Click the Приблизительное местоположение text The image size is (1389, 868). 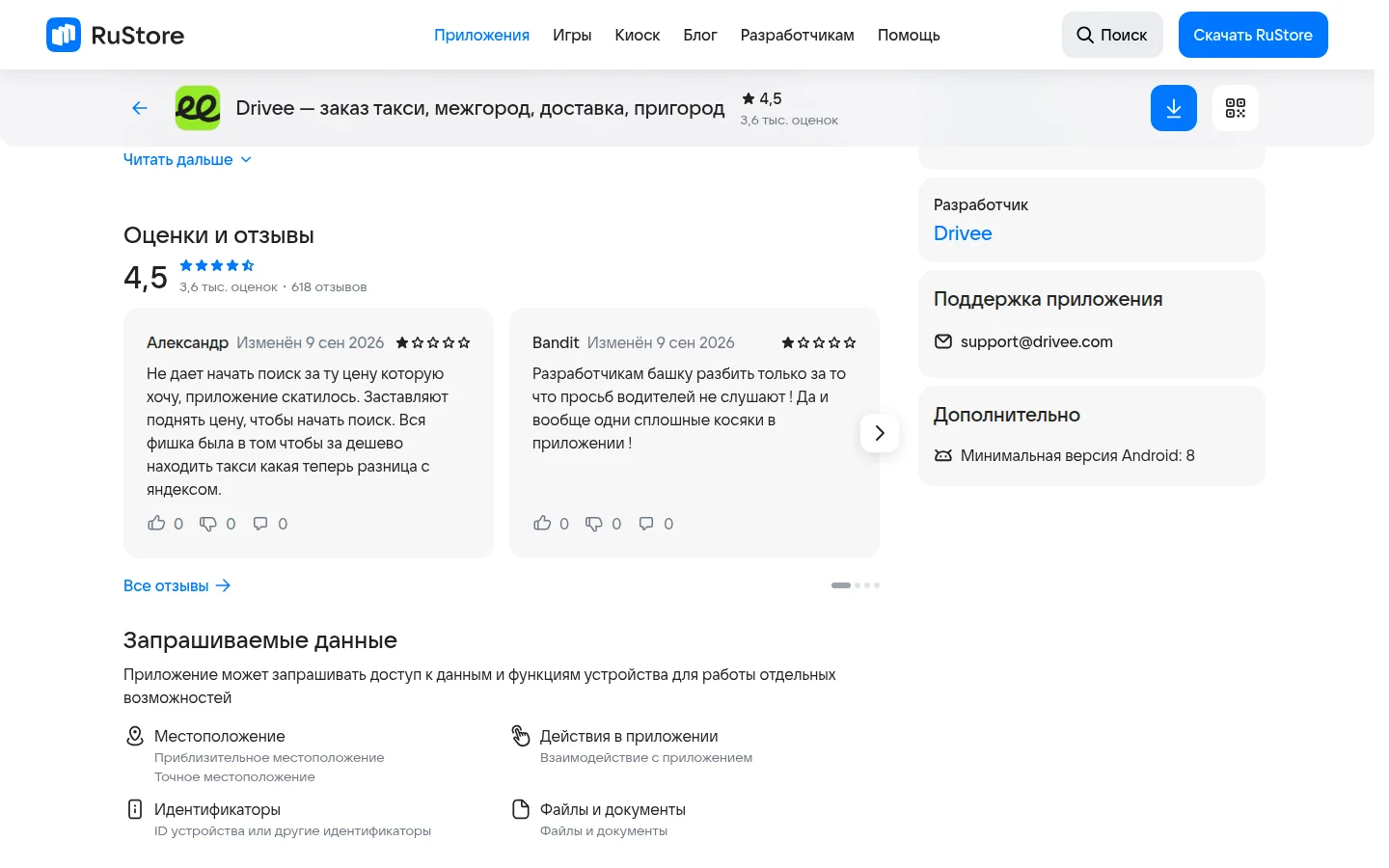(269, 757)
